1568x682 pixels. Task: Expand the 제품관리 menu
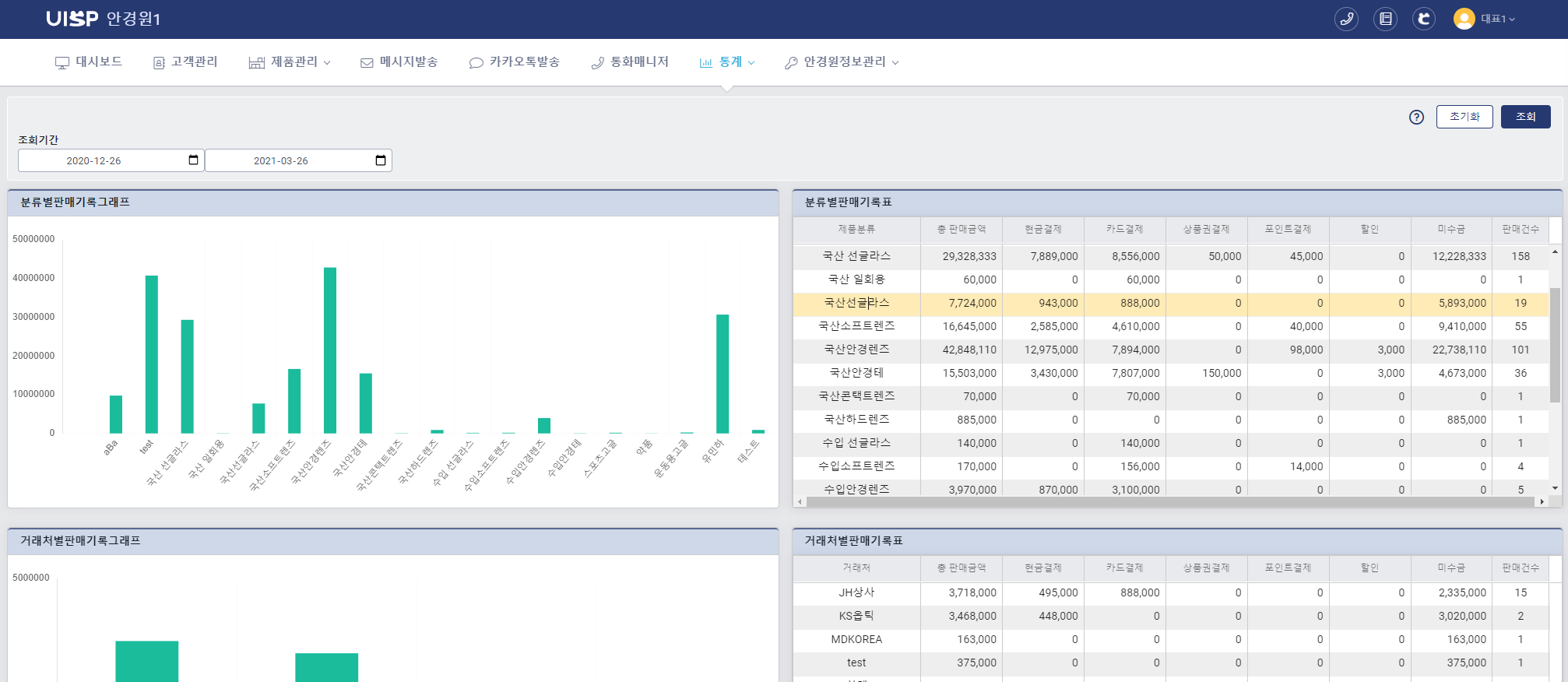click(290, 62)
